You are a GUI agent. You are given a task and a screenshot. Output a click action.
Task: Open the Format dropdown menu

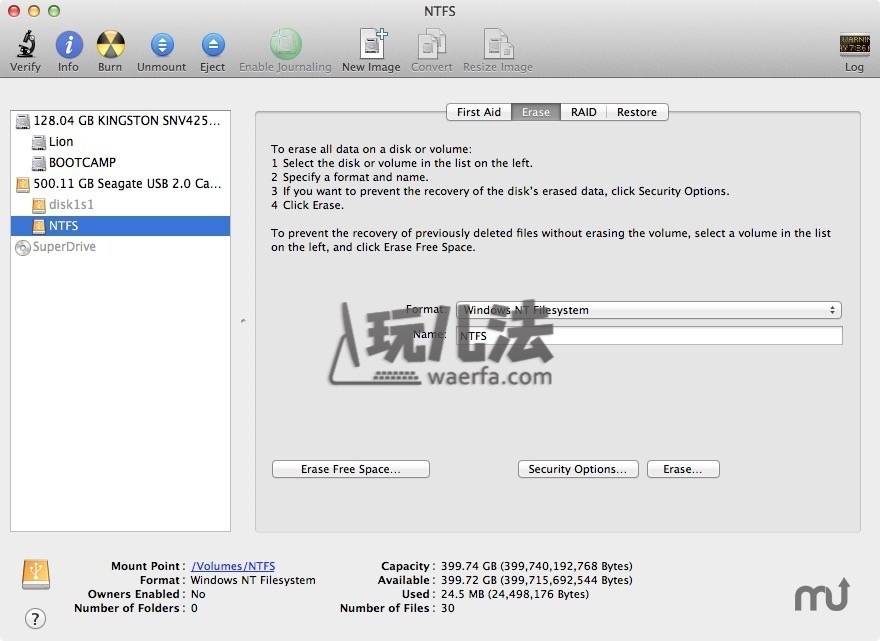648,310
